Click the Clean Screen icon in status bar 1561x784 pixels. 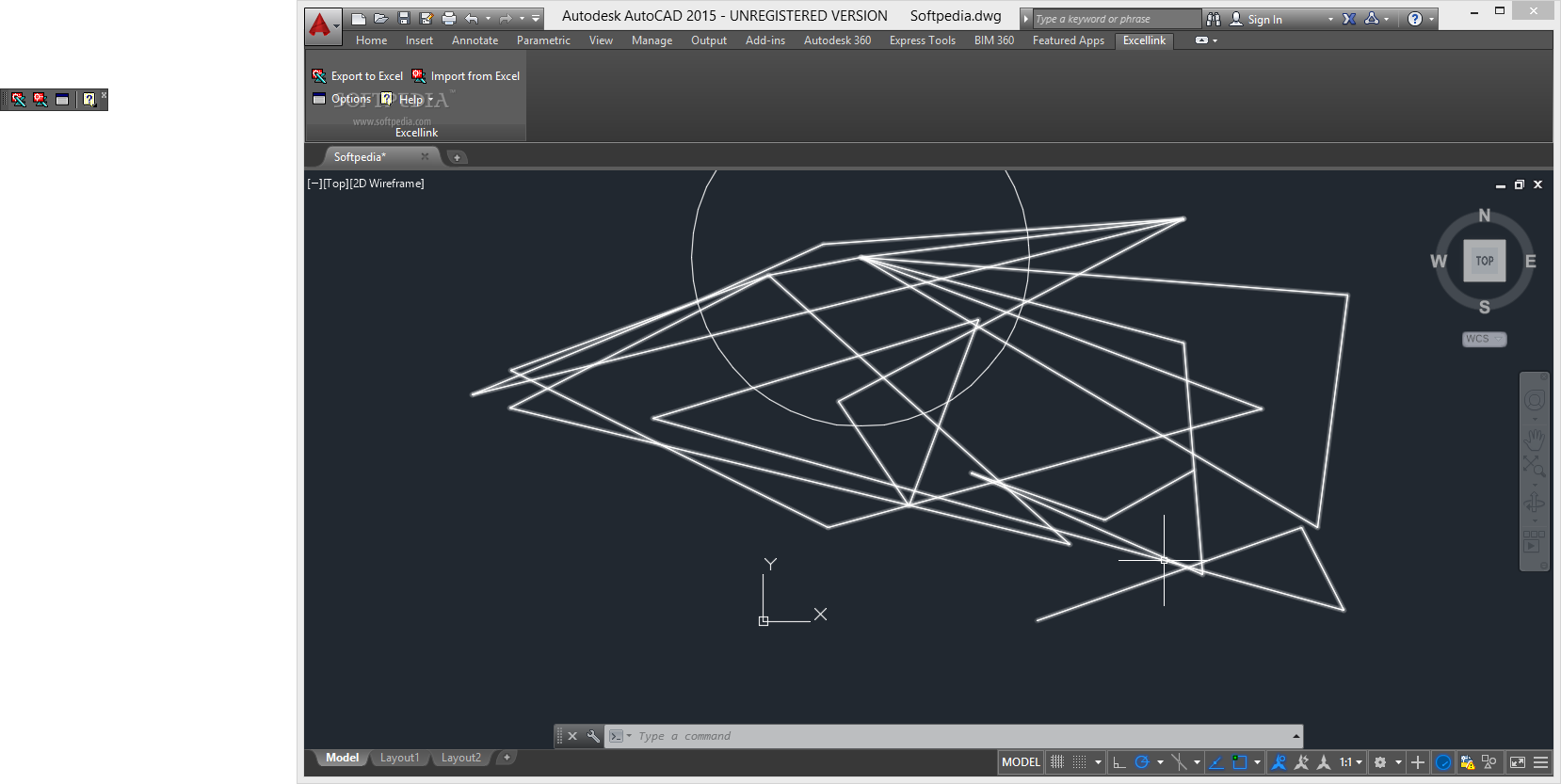coord(1518,762)
